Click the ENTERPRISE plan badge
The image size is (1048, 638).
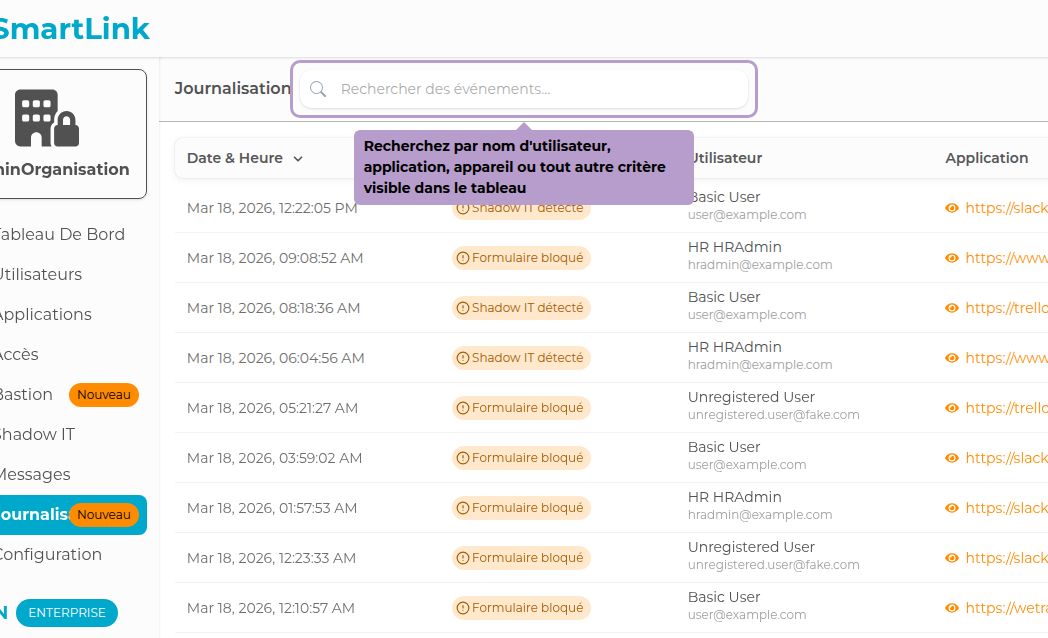pyautogui.click(x=66, y=613)
